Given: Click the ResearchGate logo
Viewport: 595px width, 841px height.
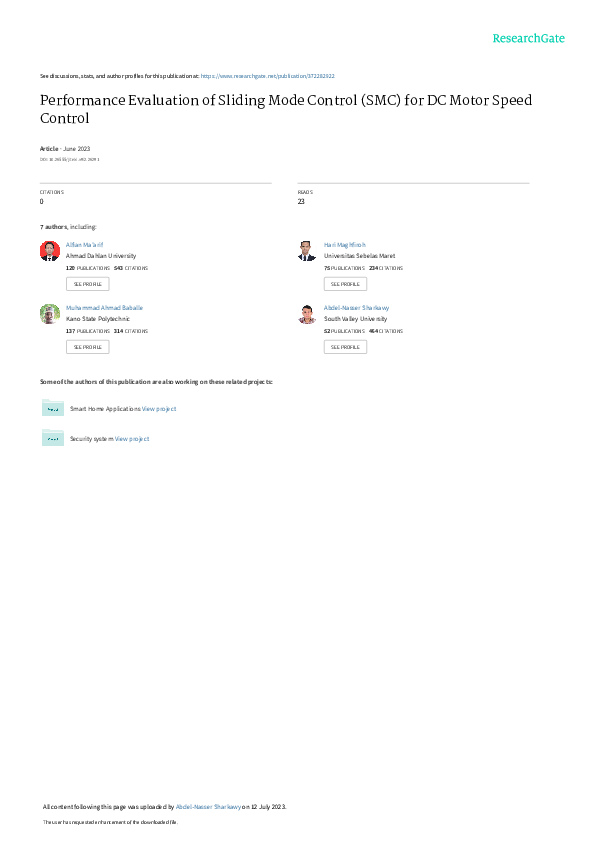Looking at the screenshot, I should point(528,38).
